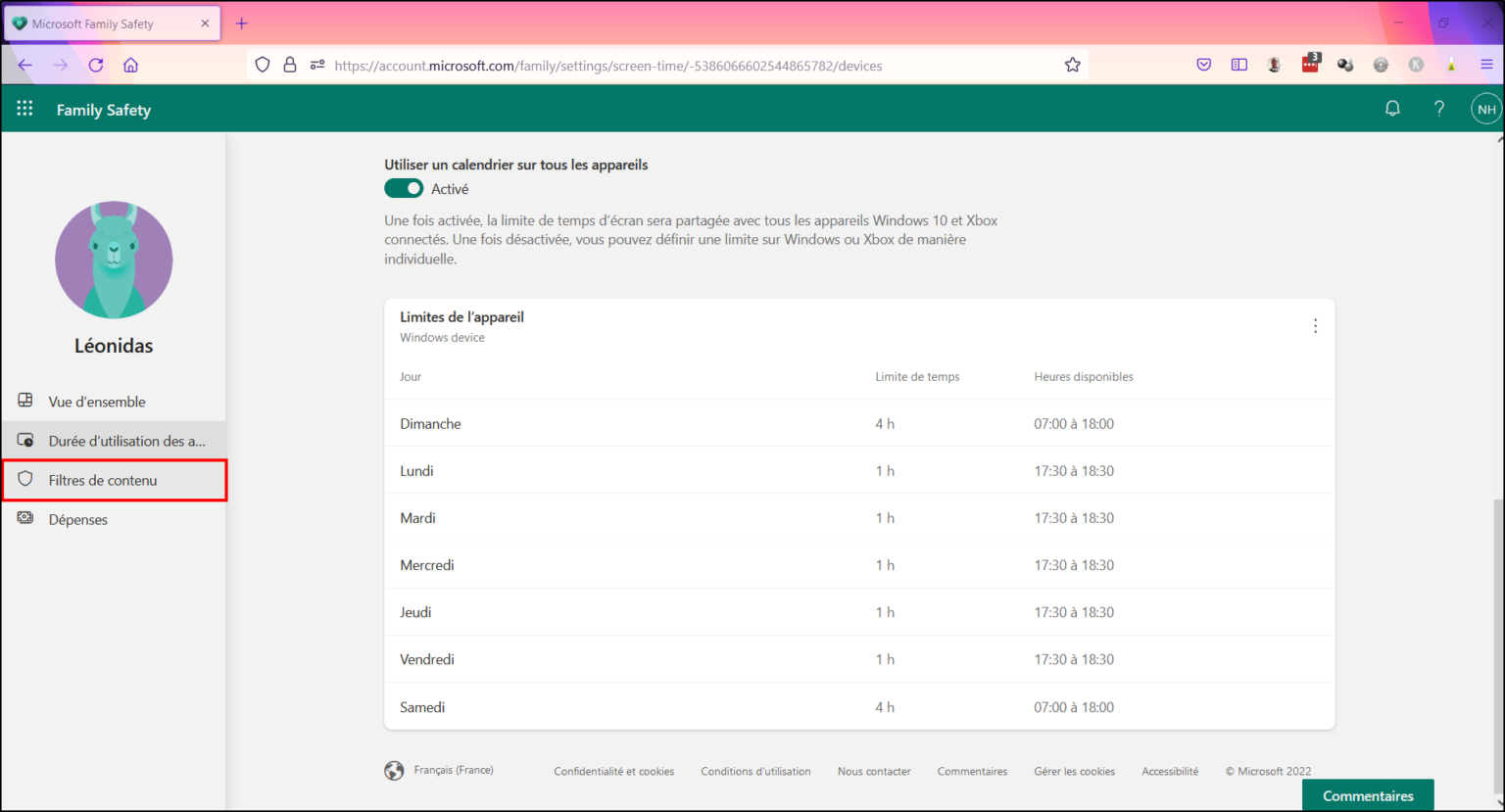Bookmark this page using the star icon
The height and width of the screenshot is (812, 1505).
coord(1072,64)
